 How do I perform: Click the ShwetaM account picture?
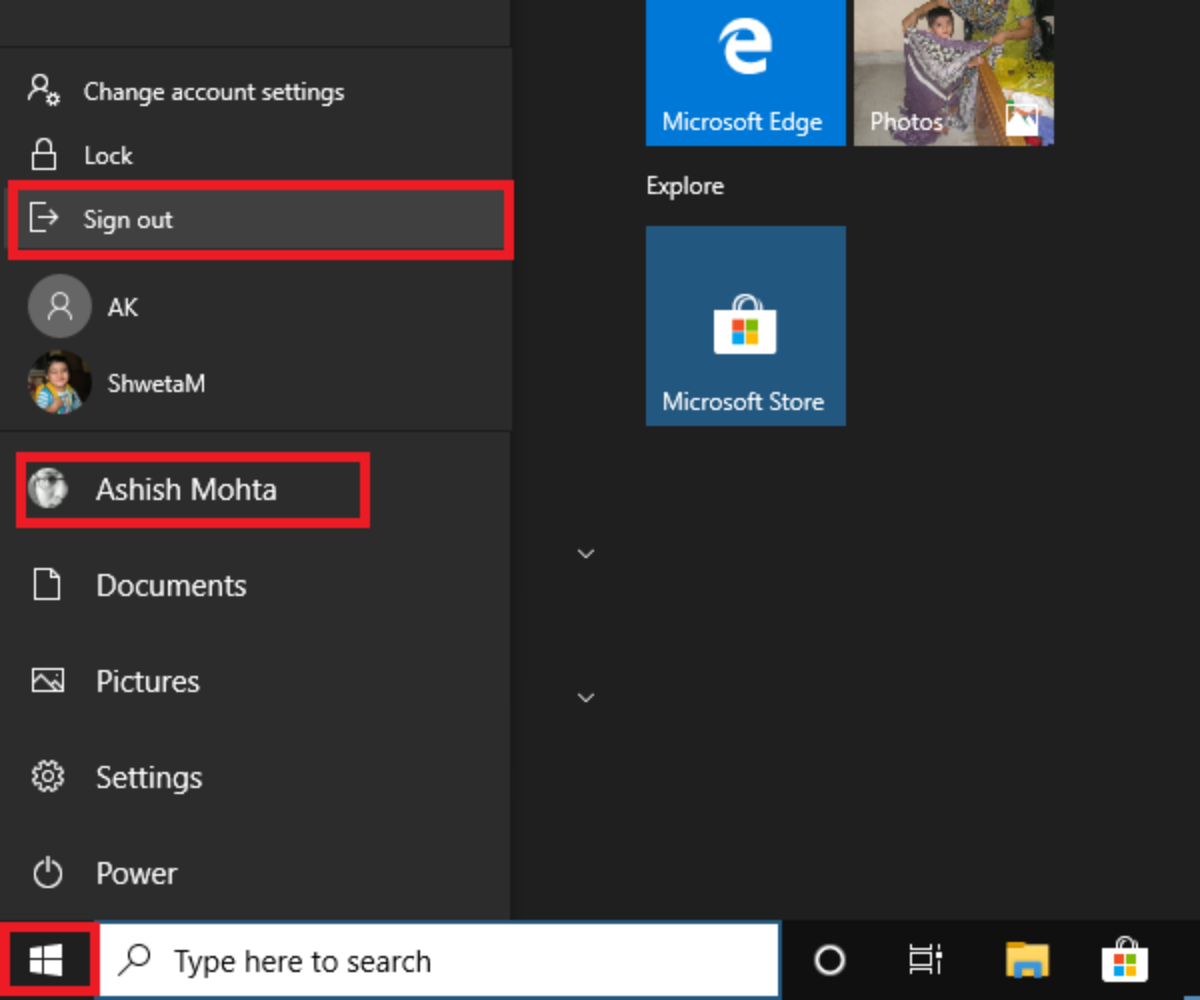[x=60, y=382]
